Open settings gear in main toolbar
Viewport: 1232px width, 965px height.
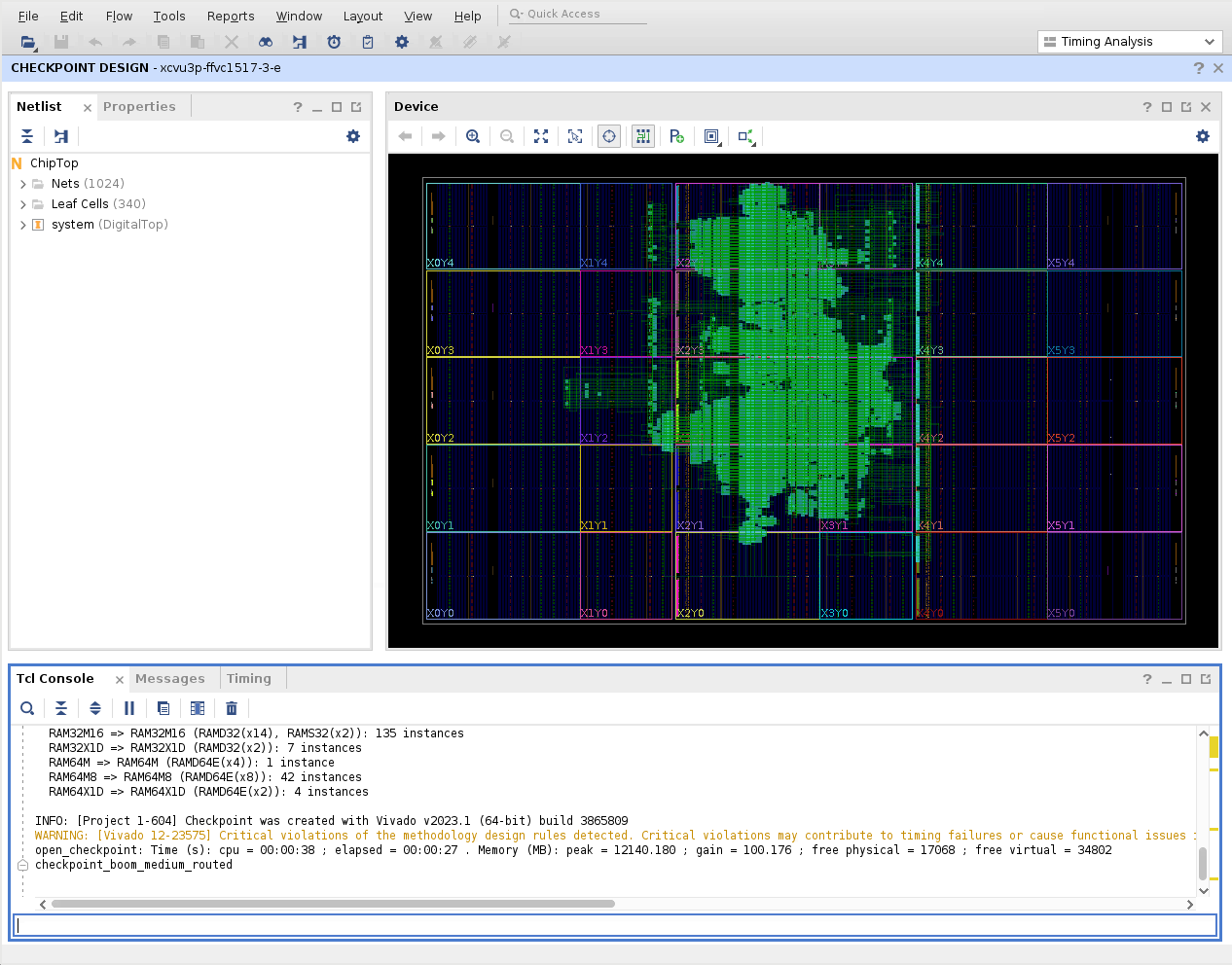click(x=402, y=42)
